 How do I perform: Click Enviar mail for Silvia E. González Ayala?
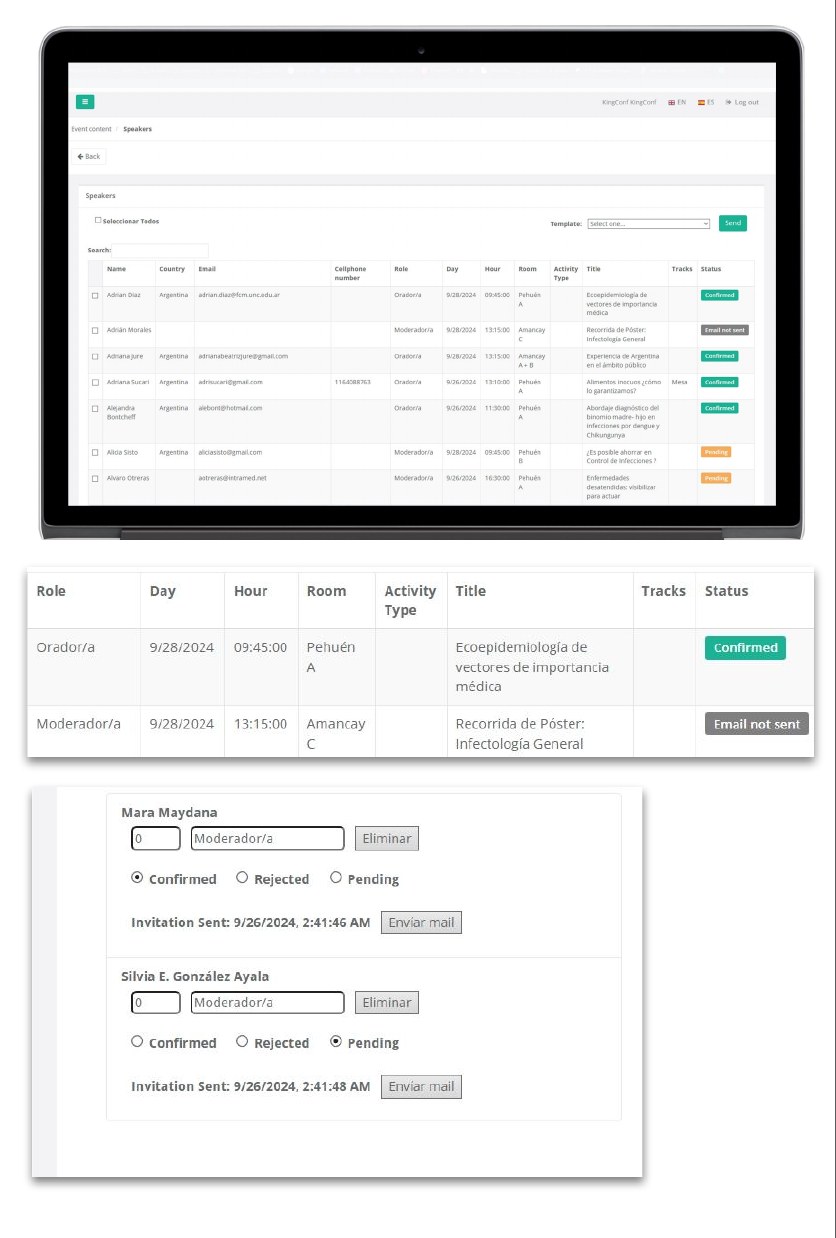pyautogui.click(x=421, y=1086)
